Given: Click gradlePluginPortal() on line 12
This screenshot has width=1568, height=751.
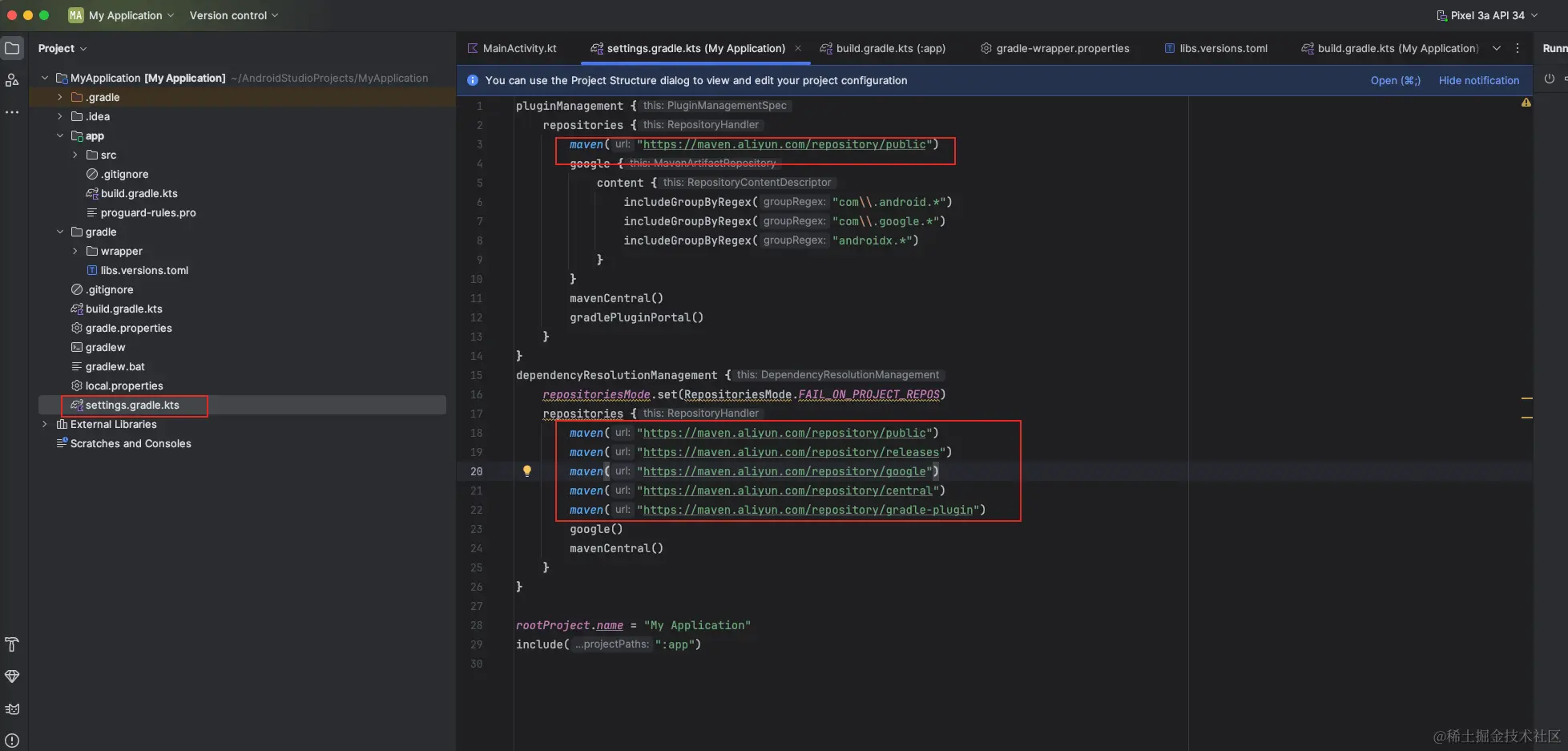Looking at the screenshot, I should (636, 317).
